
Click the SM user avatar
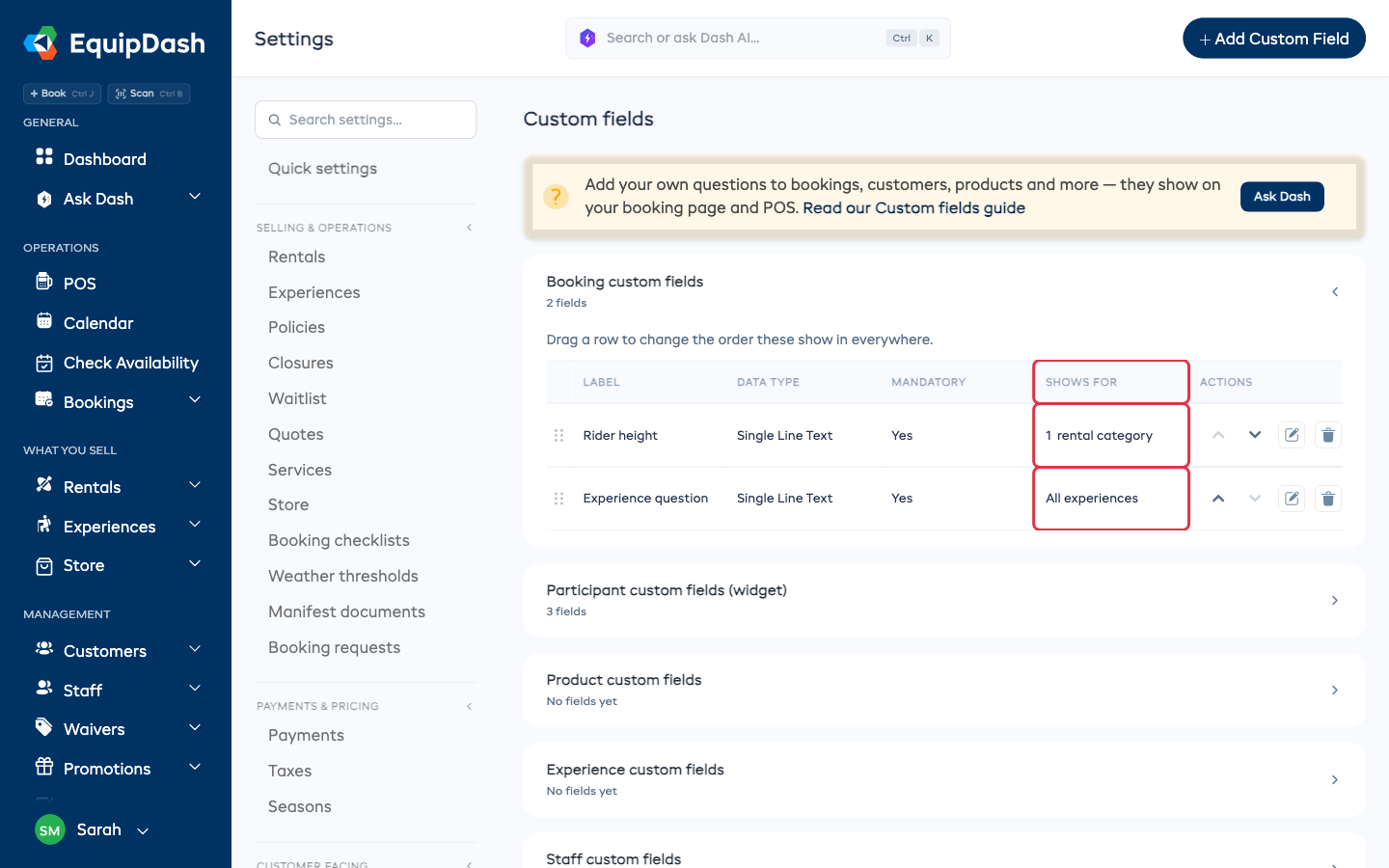coord(50,829)
